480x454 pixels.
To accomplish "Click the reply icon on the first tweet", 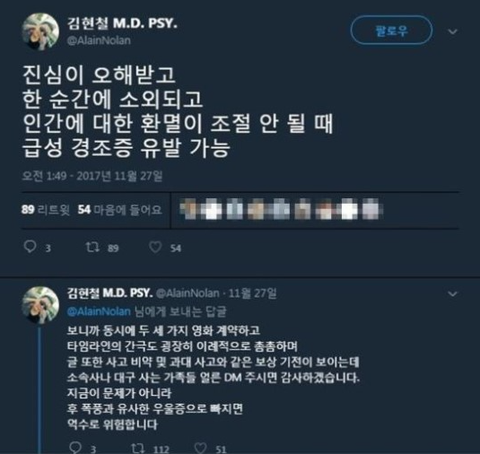I will (30, 247).
